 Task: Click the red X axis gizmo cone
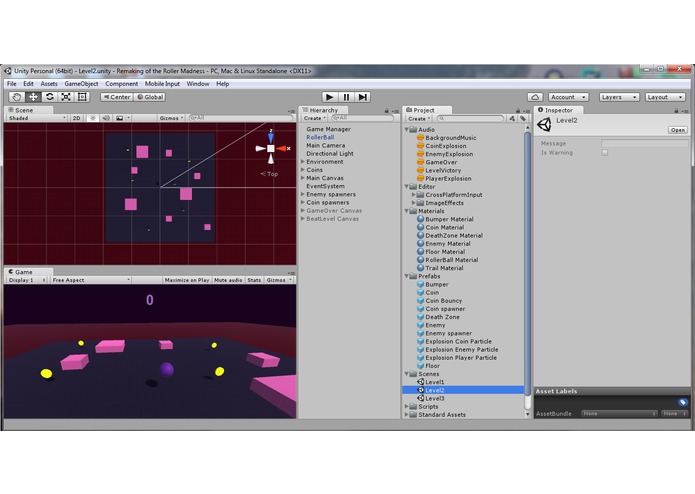tap(281, 148)
